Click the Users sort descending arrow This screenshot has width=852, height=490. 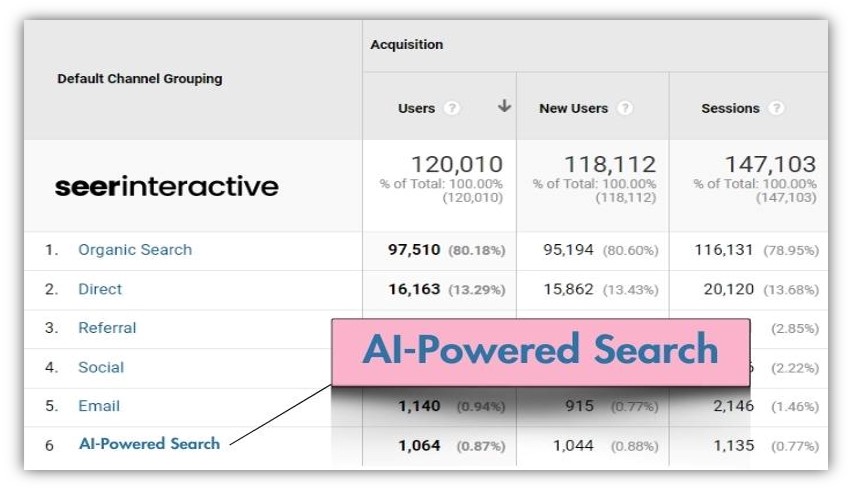tap(504, 107)
